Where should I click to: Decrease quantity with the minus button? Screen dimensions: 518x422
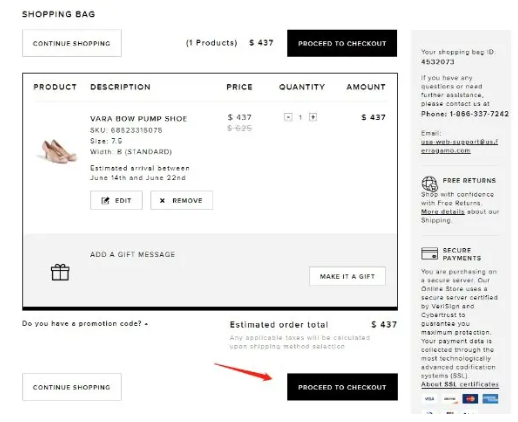(288, 117)
